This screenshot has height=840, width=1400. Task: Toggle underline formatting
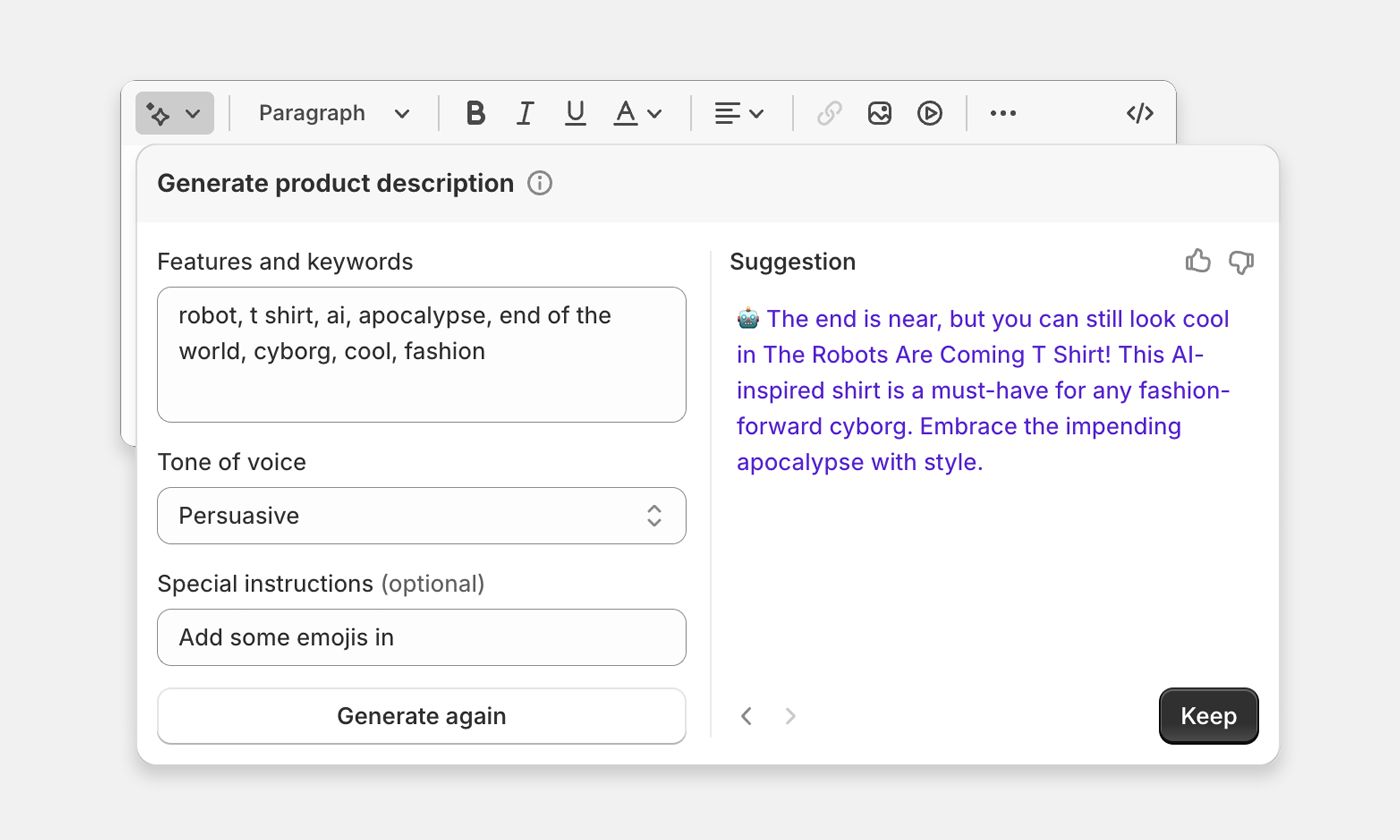575,113
